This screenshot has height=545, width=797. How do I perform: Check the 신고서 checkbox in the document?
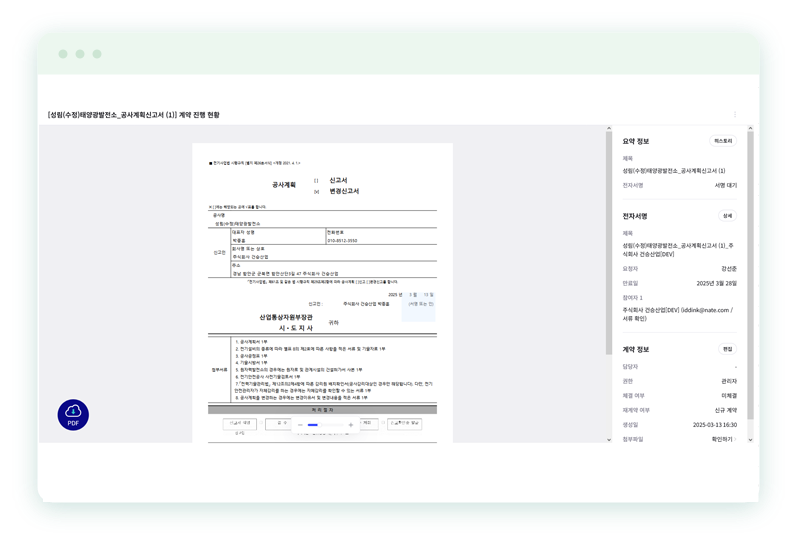coord(316,180)
